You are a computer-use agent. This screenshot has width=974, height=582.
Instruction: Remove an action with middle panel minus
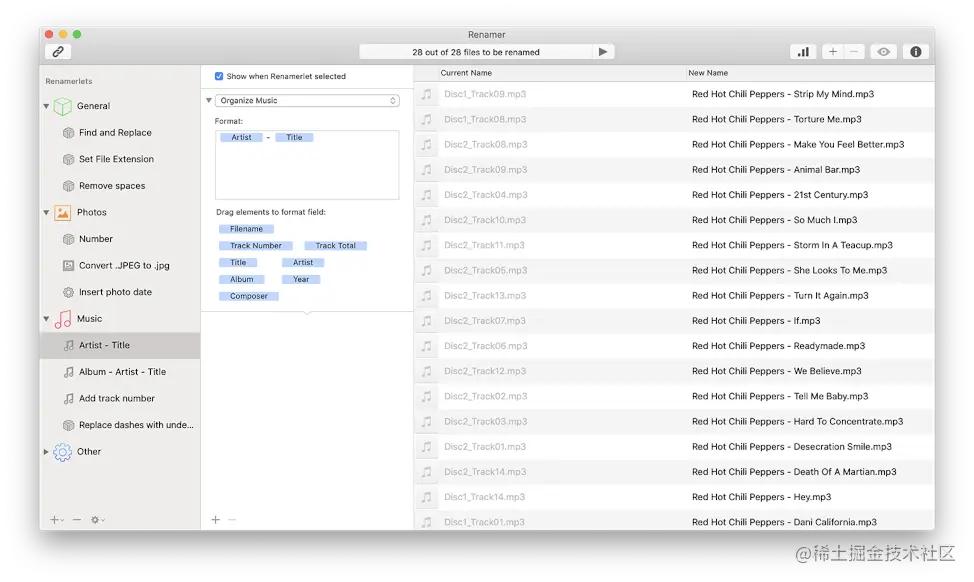(x=232, y=520)
